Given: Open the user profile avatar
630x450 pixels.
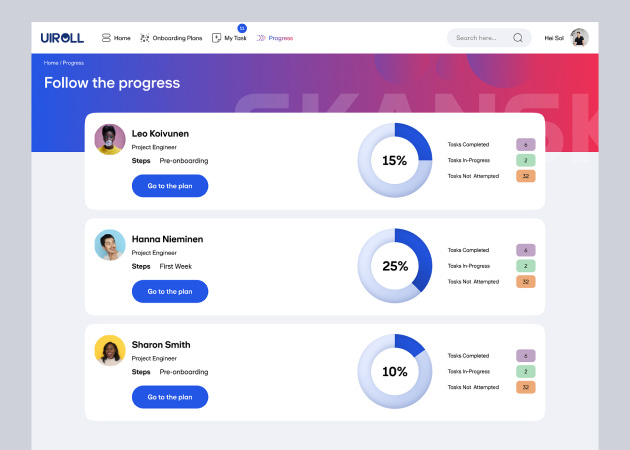Looking at the screenshot, I should coord(579,38).
